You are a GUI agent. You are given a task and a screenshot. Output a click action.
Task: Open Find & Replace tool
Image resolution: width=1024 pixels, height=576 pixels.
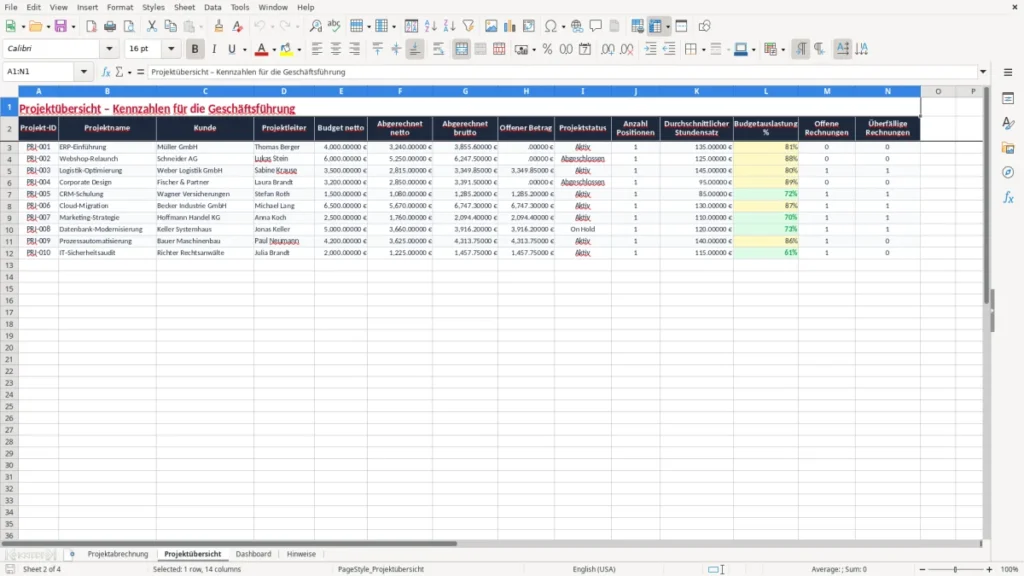(315, 26)
